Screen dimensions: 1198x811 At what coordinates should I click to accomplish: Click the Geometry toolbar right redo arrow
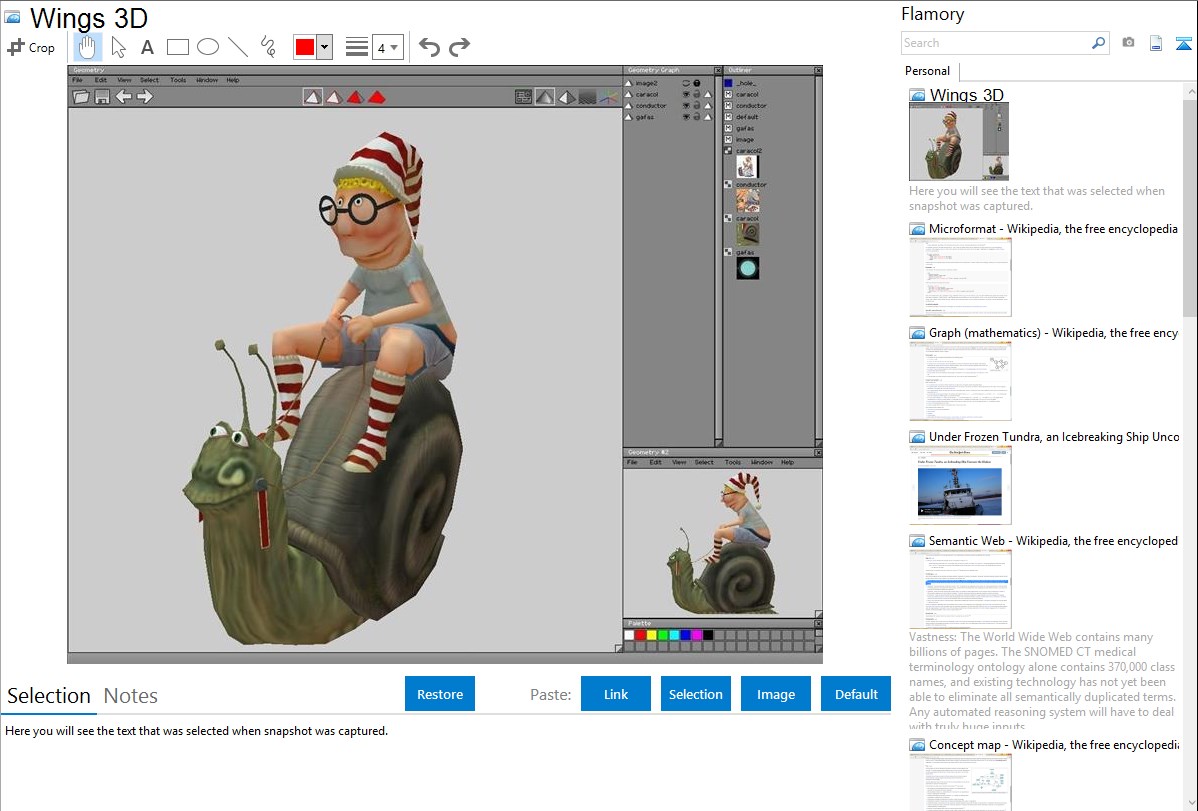pos(144,97)
